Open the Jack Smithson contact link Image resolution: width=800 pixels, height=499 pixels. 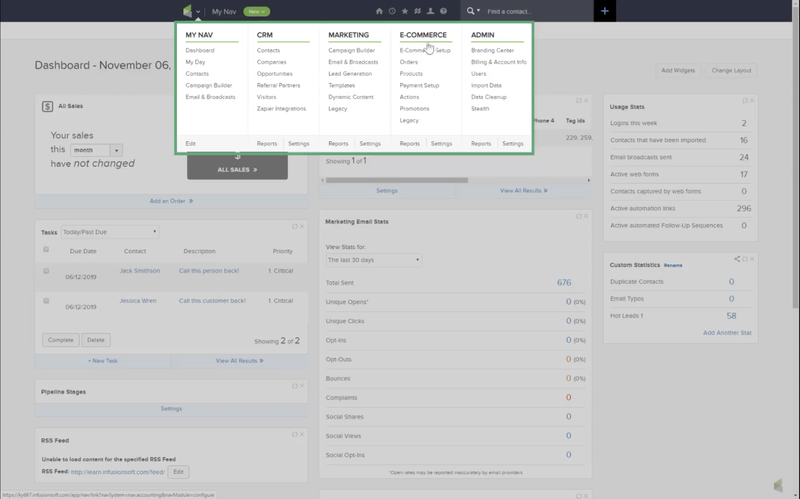point(140,271)
